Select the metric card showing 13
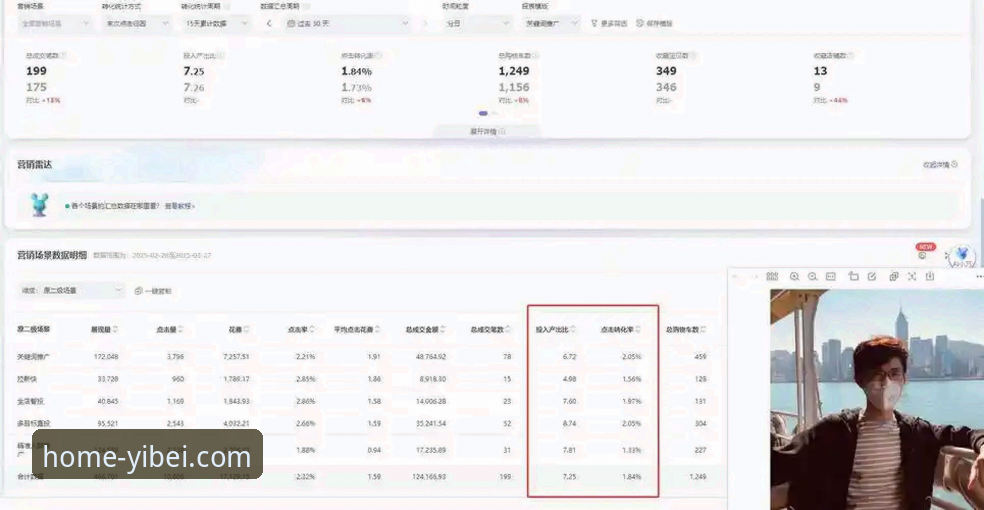 [832, 78]
